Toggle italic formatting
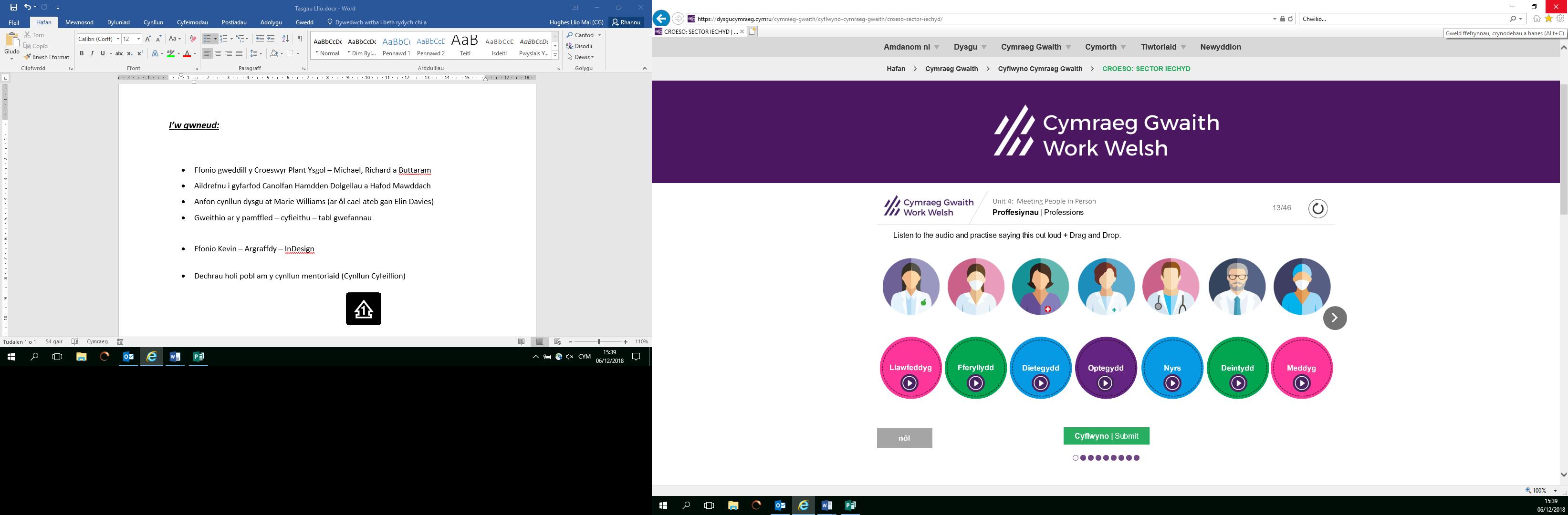1568x515 pixels. point(92,54)
